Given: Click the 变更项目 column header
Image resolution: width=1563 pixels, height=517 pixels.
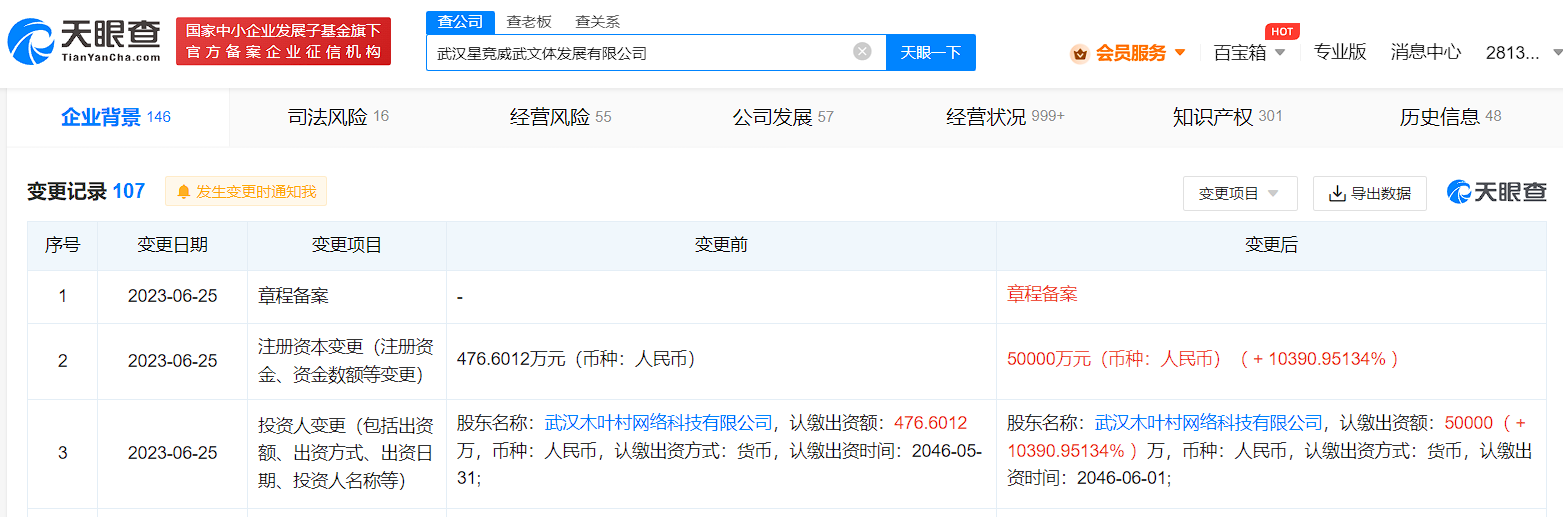Looking at the screenshot, I should click(346, 245).
